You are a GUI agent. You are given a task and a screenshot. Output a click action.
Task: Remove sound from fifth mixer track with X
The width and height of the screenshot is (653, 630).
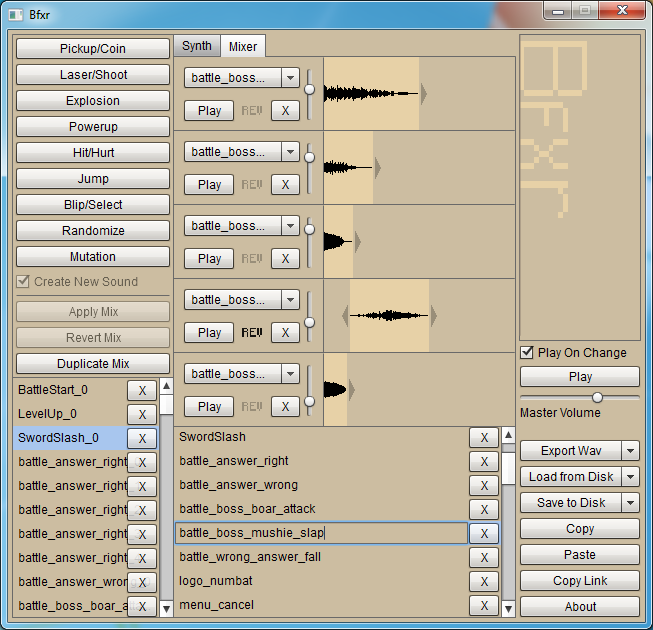[285, 406]
